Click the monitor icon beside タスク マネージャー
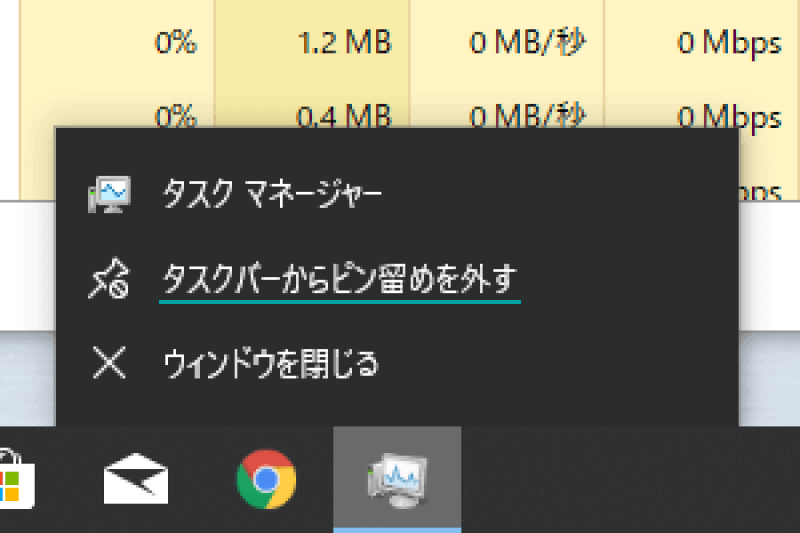Viewport: 800px width, 533px height. pos(109,194)
